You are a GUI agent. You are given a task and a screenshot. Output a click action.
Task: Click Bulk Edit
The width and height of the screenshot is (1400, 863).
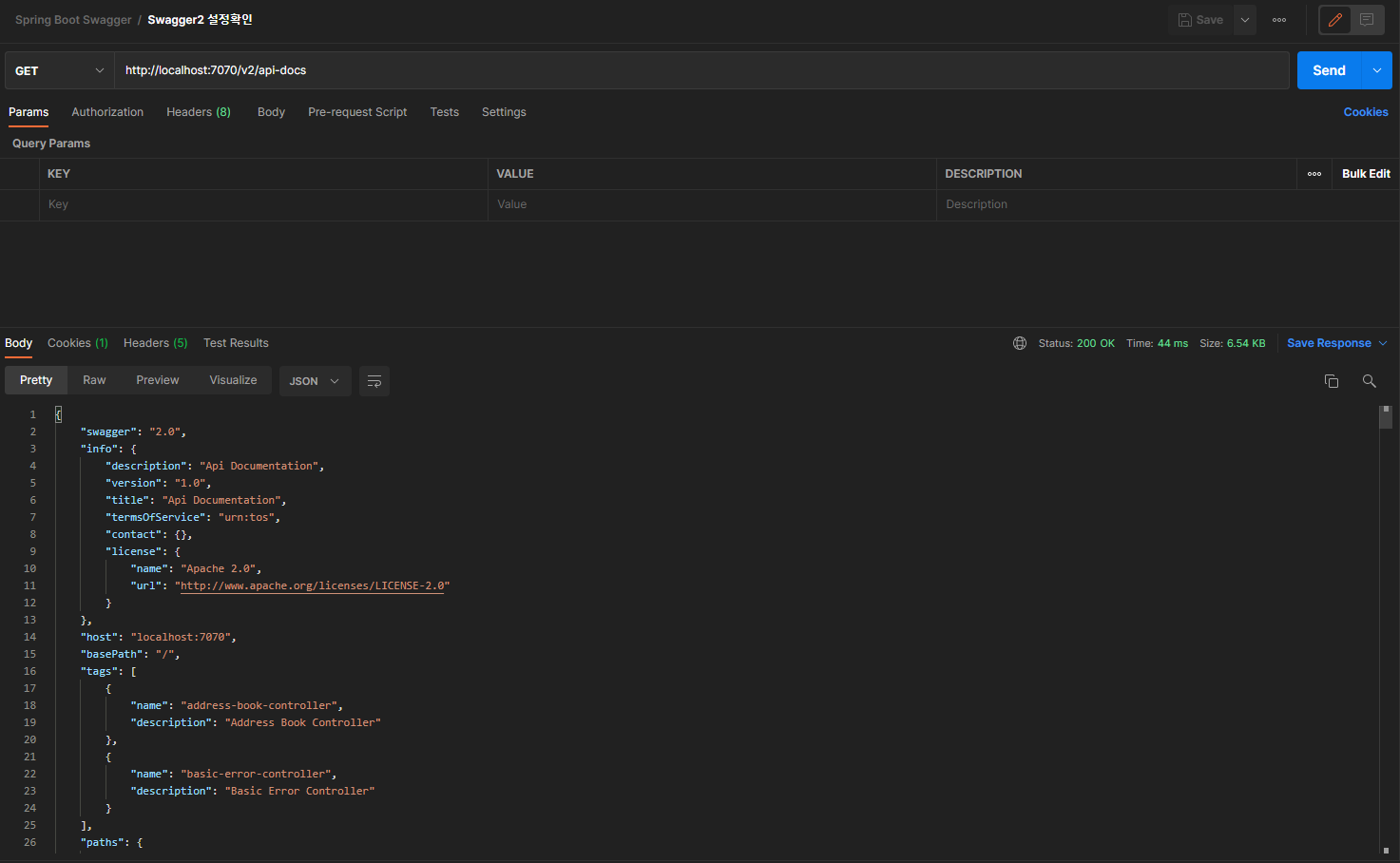coord(1366,174)
